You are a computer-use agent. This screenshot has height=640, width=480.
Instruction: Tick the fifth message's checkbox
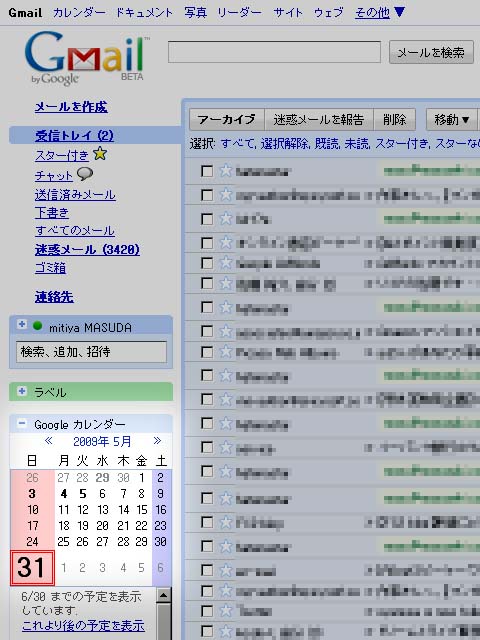207,263
